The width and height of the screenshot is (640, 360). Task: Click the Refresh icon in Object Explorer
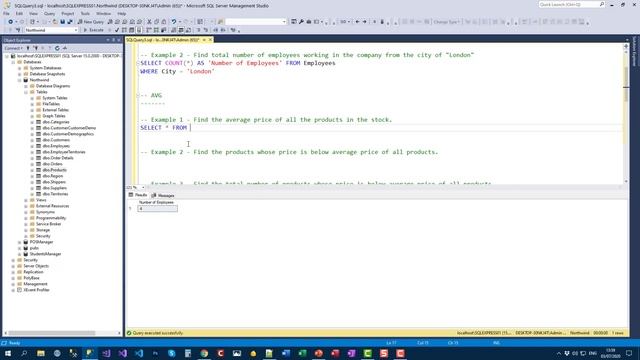(57, 48)
